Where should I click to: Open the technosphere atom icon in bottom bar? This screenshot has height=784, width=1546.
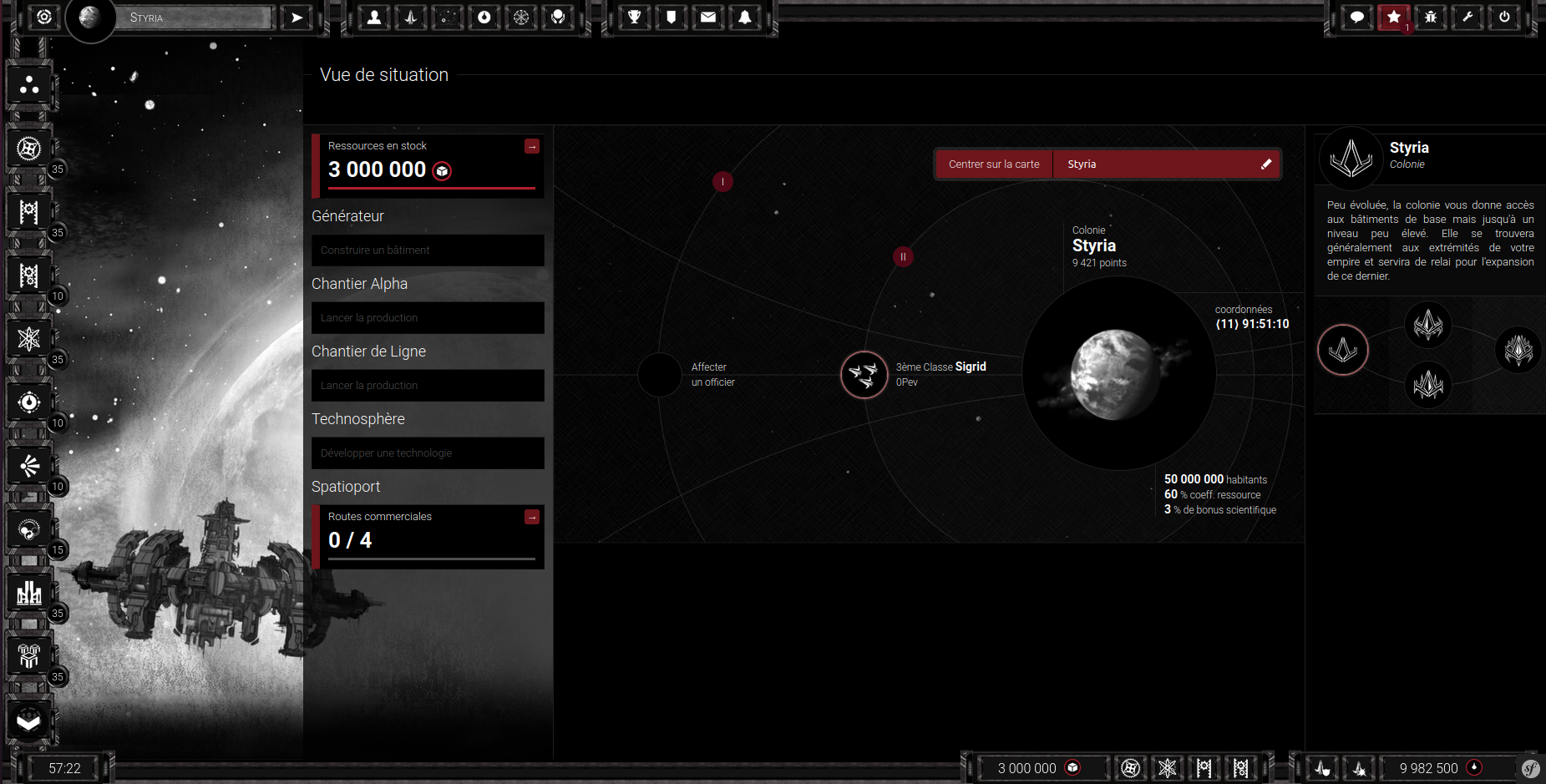1167,768
